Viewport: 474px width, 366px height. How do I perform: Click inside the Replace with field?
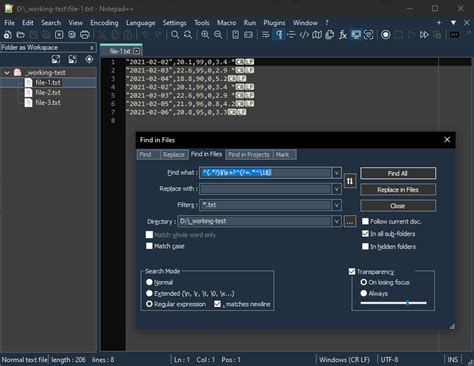[x=265, y=189]
